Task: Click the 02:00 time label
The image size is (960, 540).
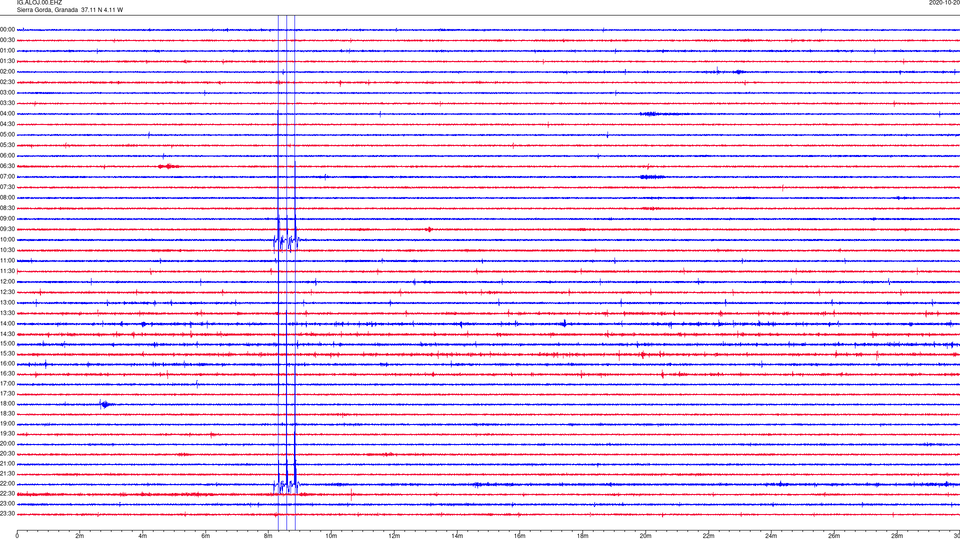Action: pos(7,72)
